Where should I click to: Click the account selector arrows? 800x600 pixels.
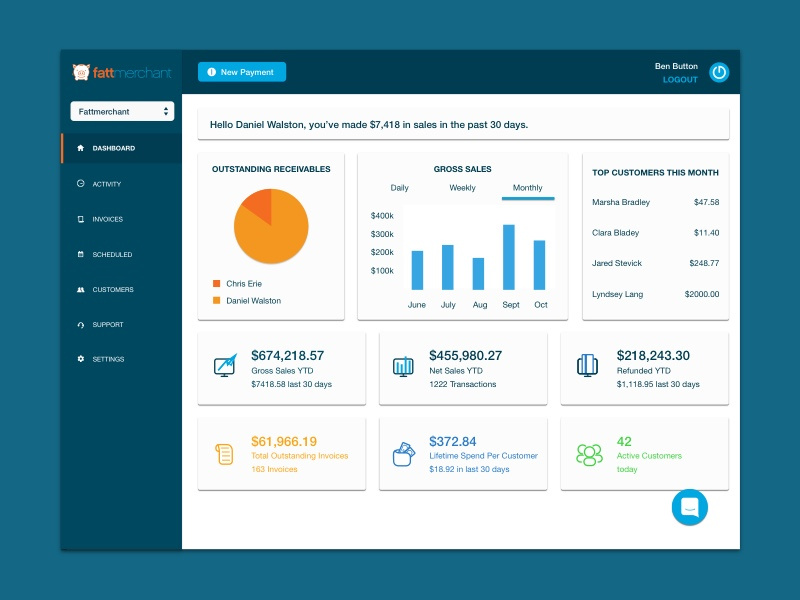point(166,111)
